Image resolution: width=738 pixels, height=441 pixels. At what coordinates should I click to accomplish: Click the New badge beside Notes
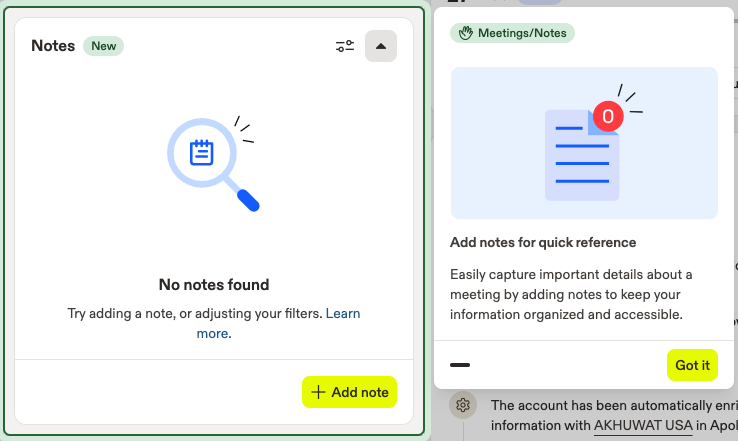[102, 46]
